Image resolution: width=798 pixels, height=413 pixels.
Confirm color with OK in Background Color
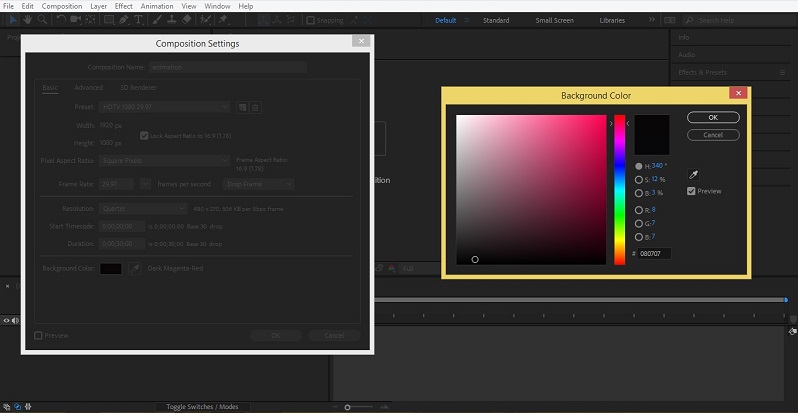coord(713,118)
